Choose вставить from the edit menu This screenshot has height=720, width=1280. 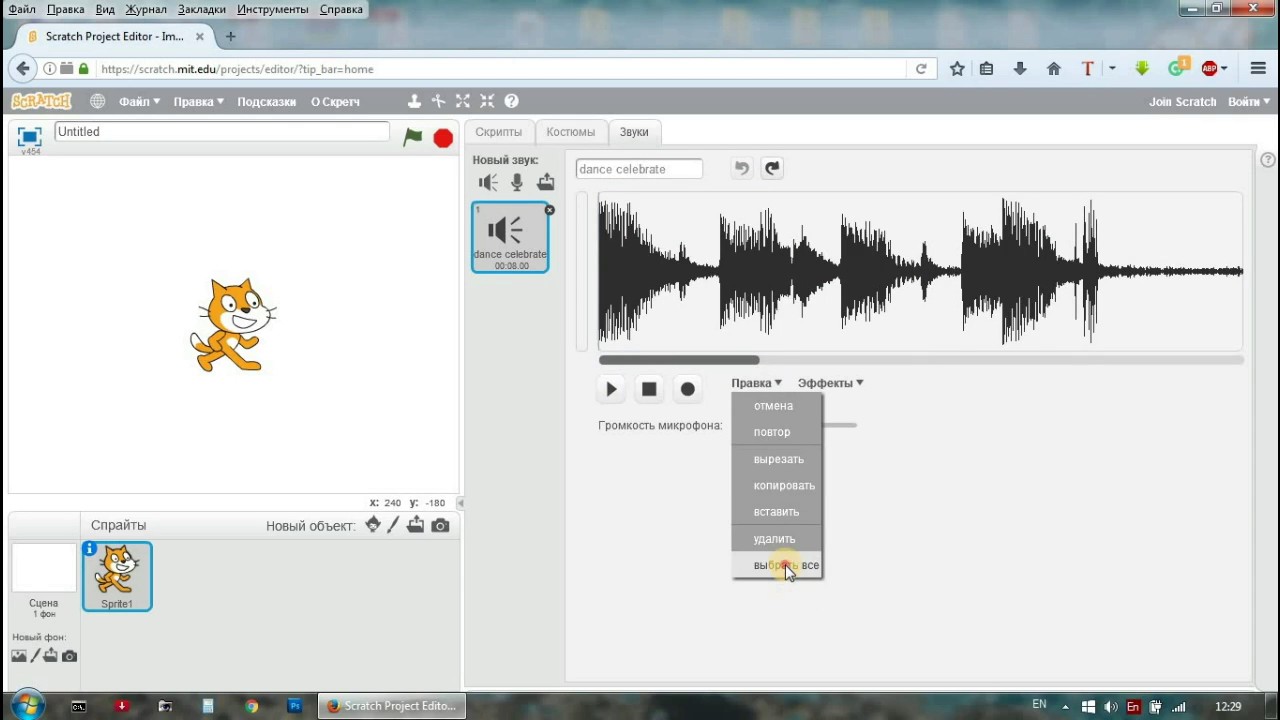tap(777, 512)
